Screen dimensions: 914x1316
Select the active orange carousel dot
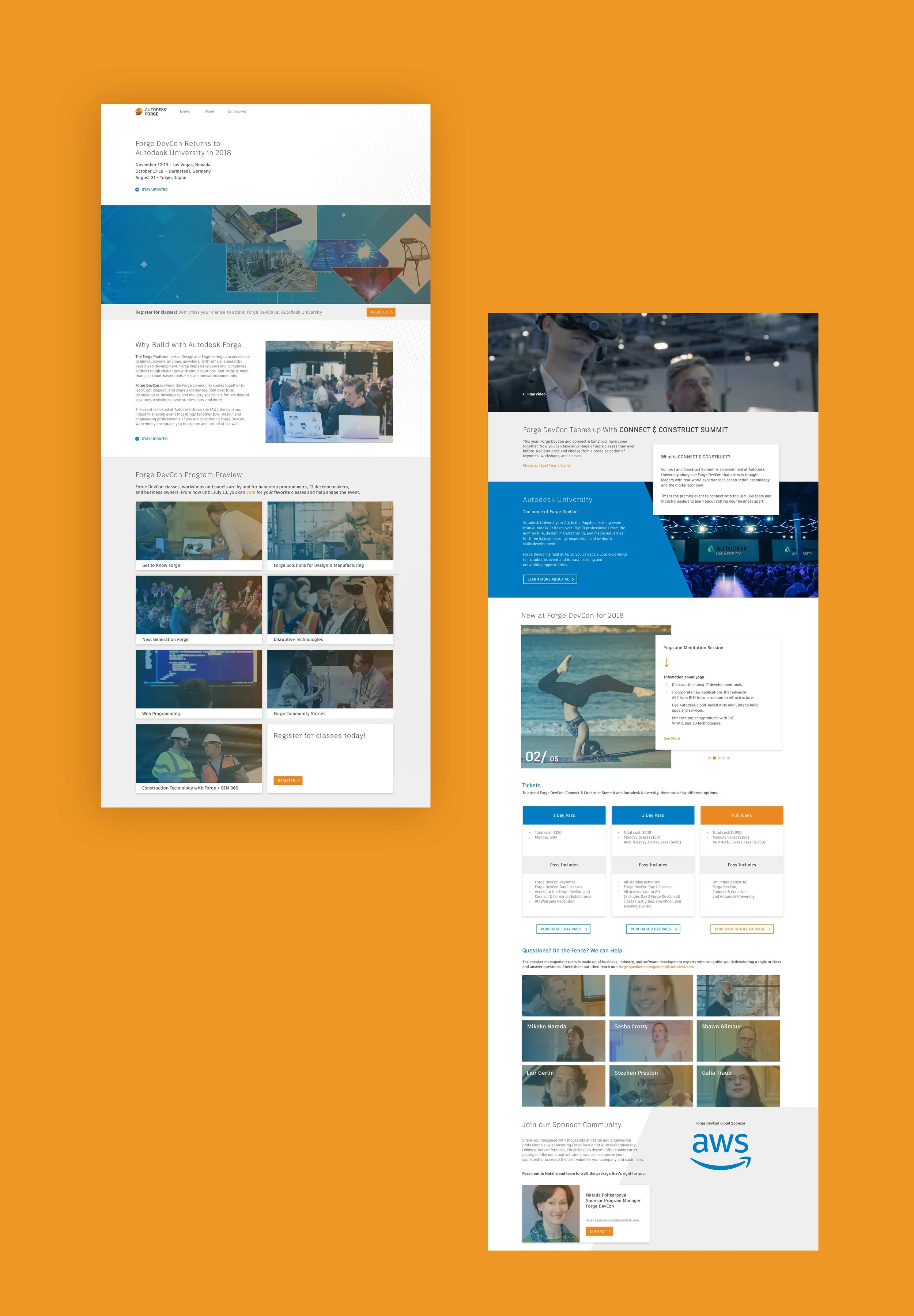714,758
